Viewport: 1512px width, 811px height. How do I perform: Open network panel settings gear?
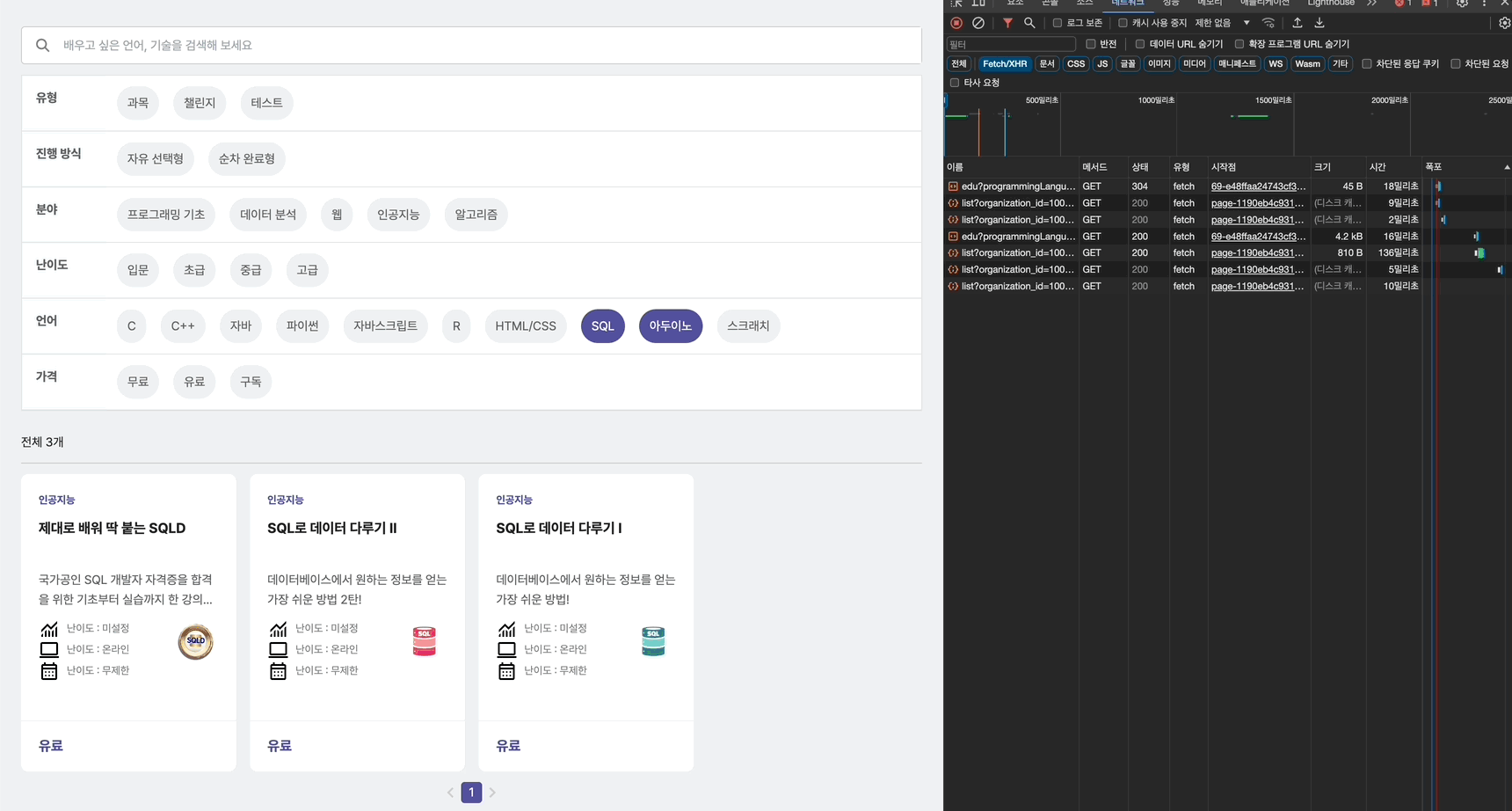(1504, 23)
